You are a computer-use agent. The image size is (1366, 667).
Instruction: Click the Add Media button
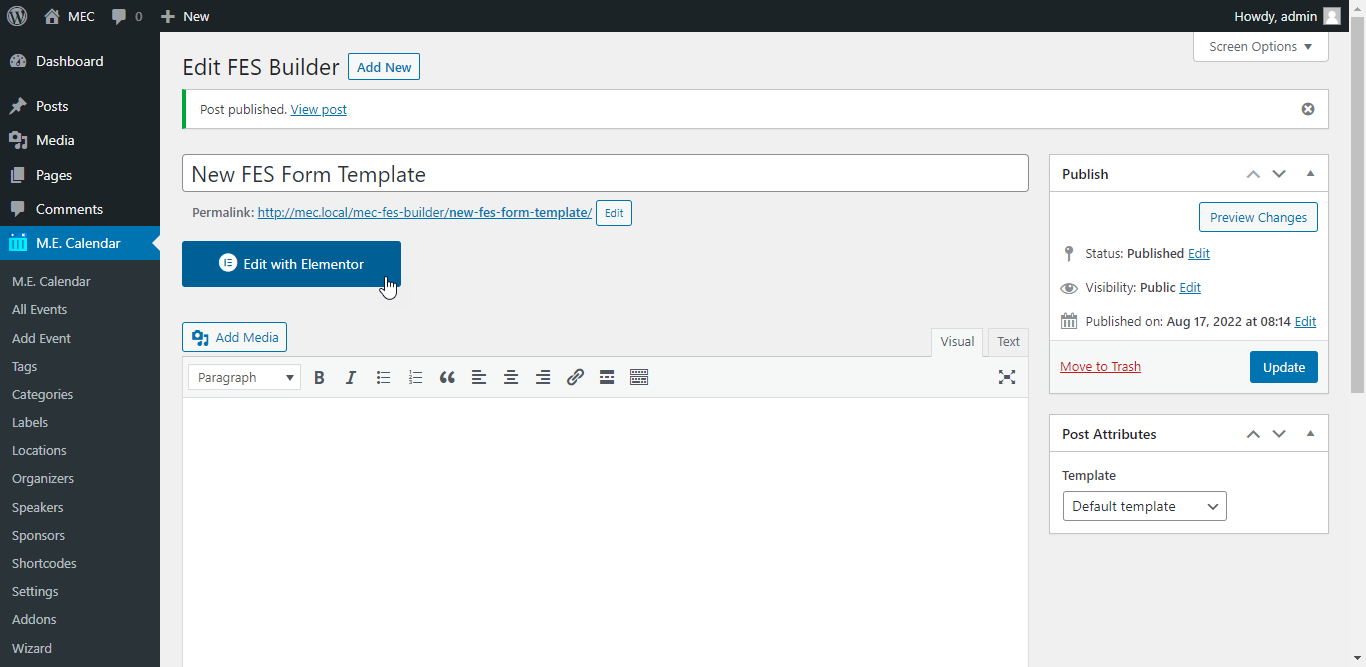point(234,337)
